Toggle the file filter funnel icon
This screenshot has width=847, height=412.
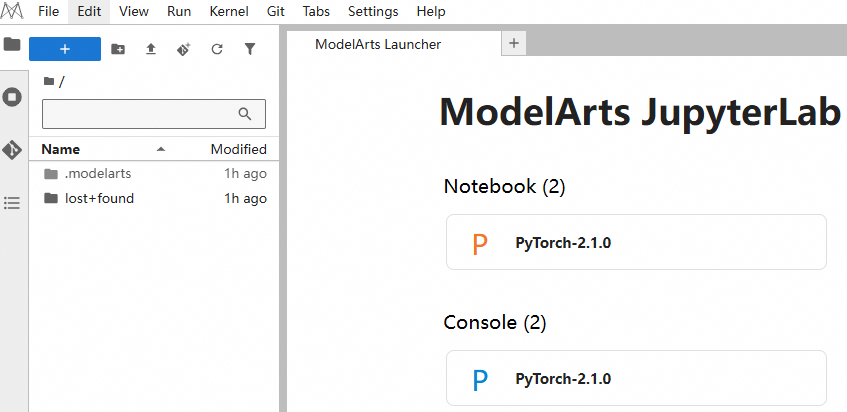pyautogui.click(x=250, y=50)
